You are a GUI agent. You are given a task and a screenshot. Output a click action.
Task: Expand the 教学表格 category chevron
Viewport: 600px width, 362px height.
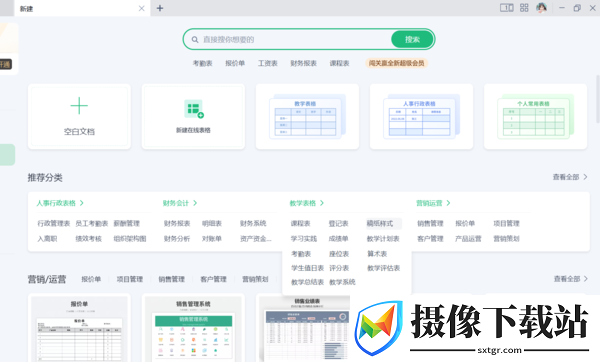[x=321, y=203]
